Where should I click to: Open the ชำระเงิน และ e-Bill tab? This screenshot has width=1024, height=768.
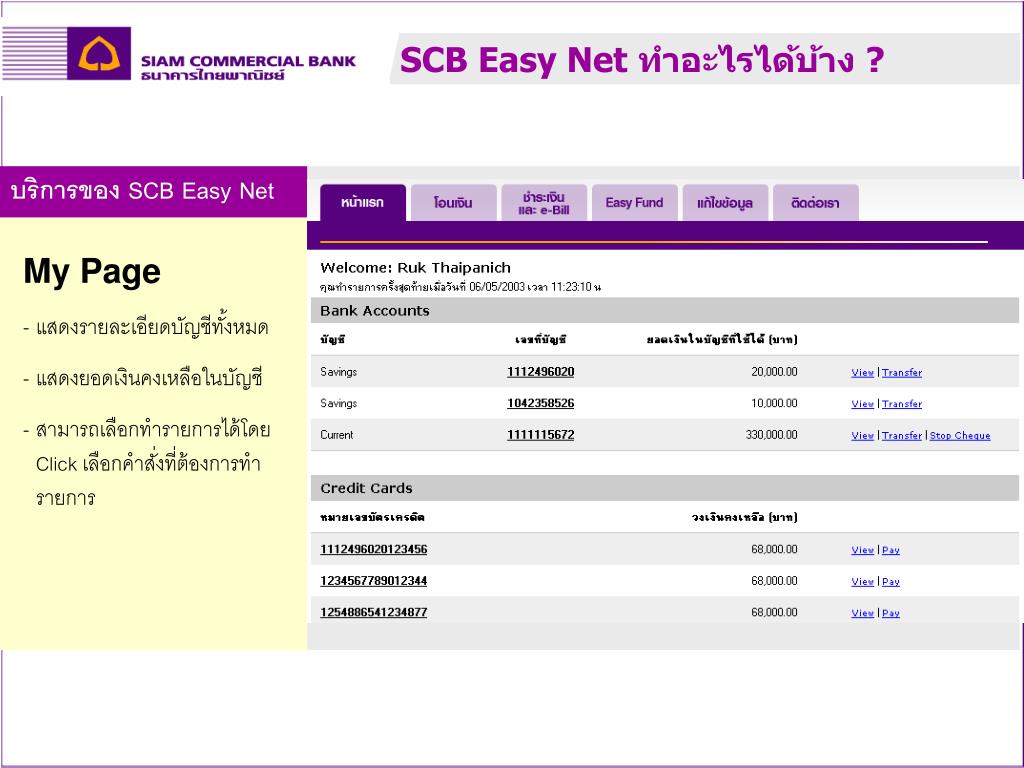pyautogui.click(x=544, y=203)
